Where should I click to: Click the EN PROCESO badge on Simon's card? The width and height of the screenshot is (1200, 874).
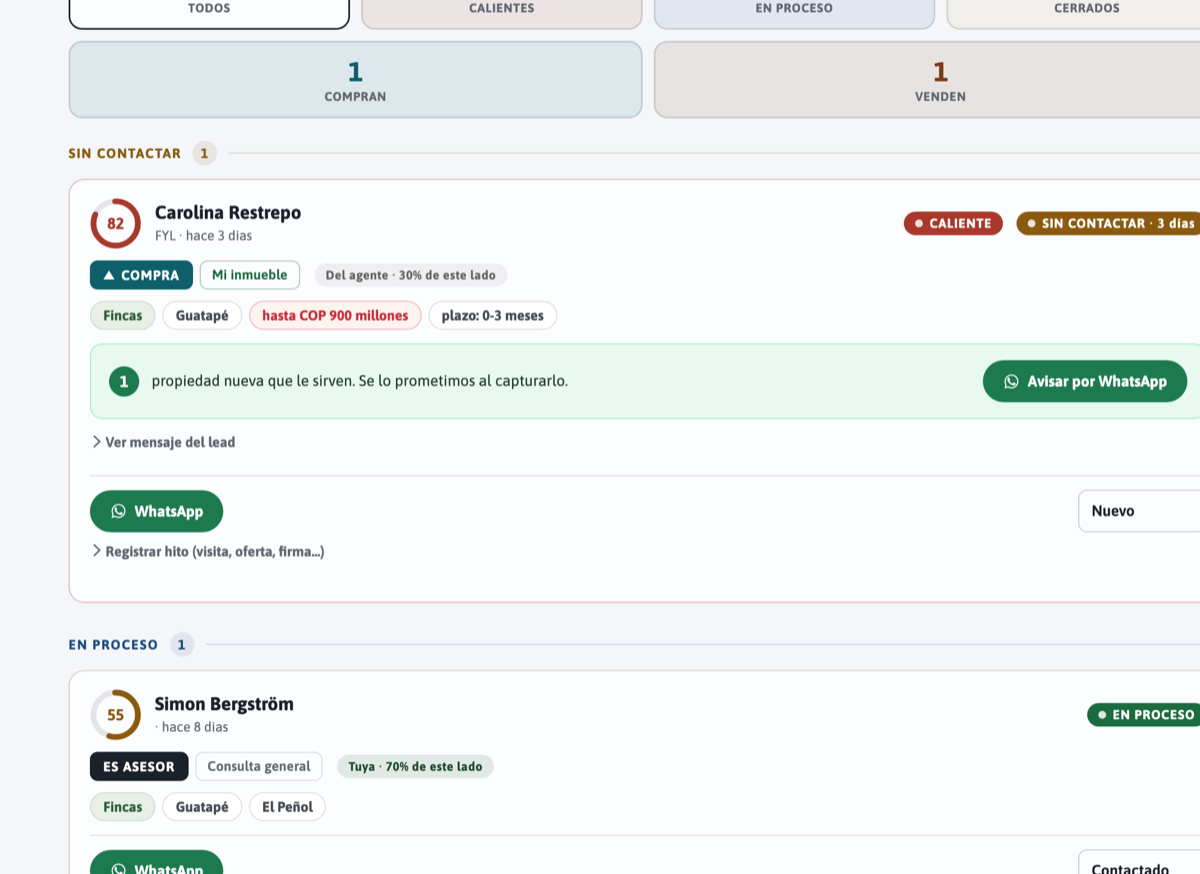[1144, 714]
